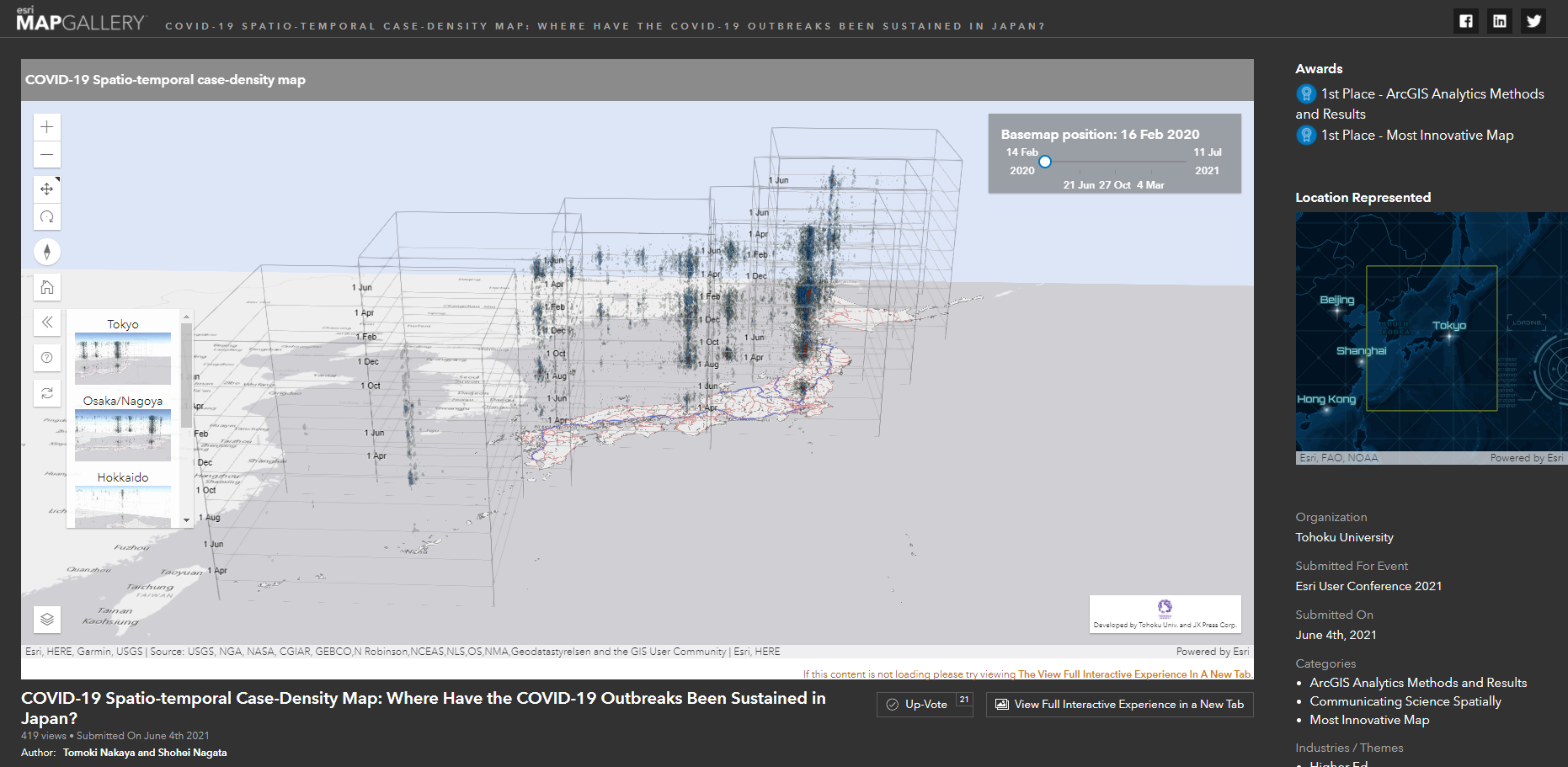Open the layers list button
The height and width of the screenshot is (767, 1568).
[47, 619]
